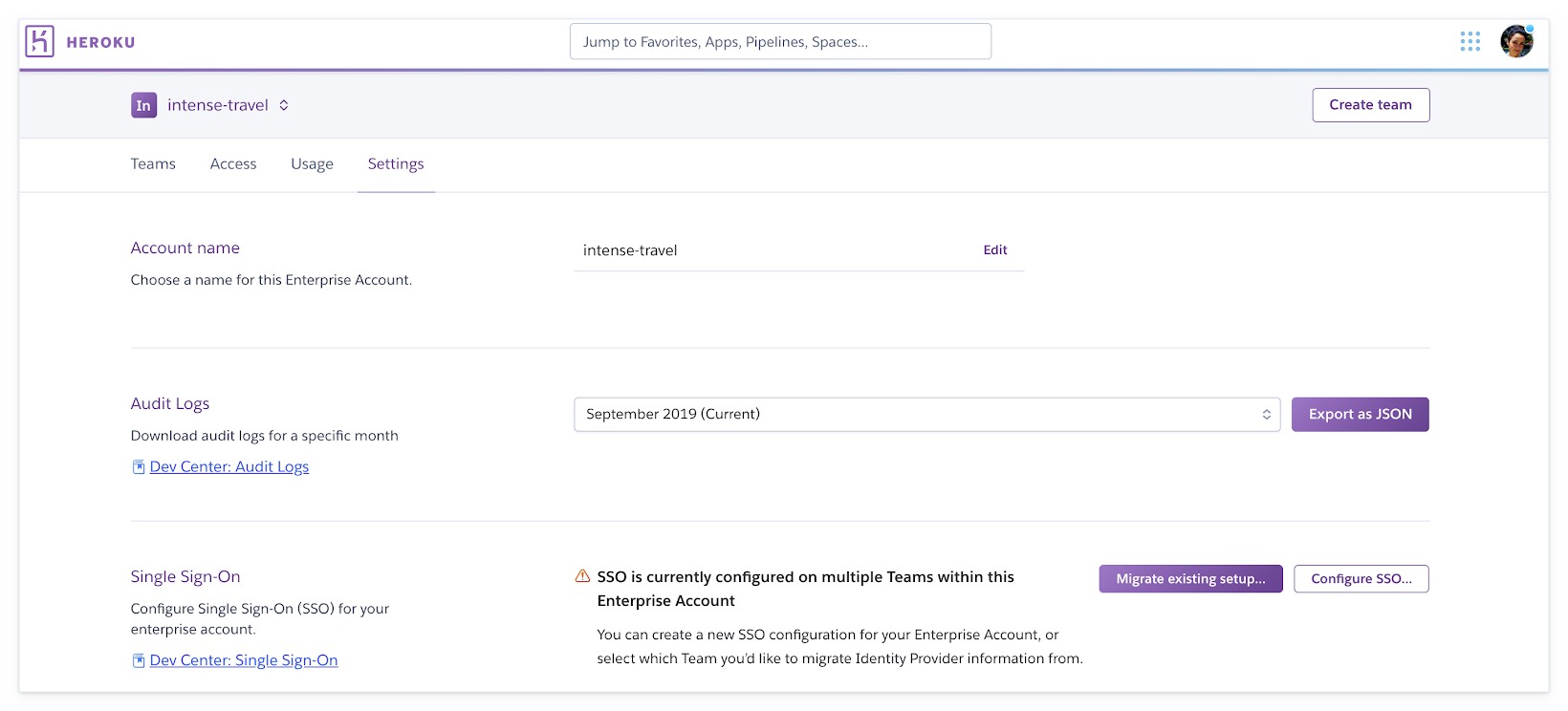Click the Audit Logs doc icon
Screen dimensions: 1568x711
[x=139, y=467]
